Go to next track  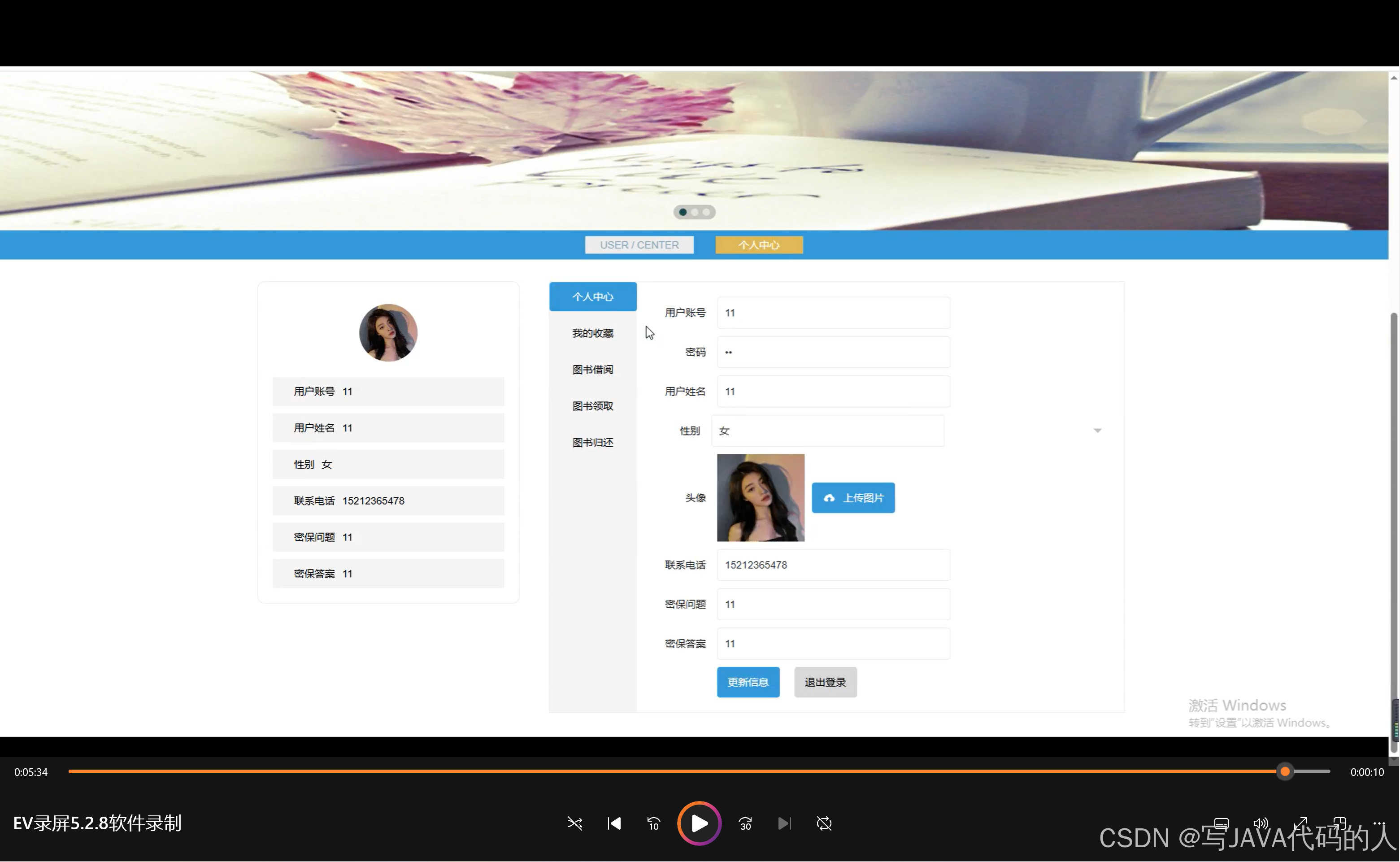pyautogui.click(x=784, y=823)
